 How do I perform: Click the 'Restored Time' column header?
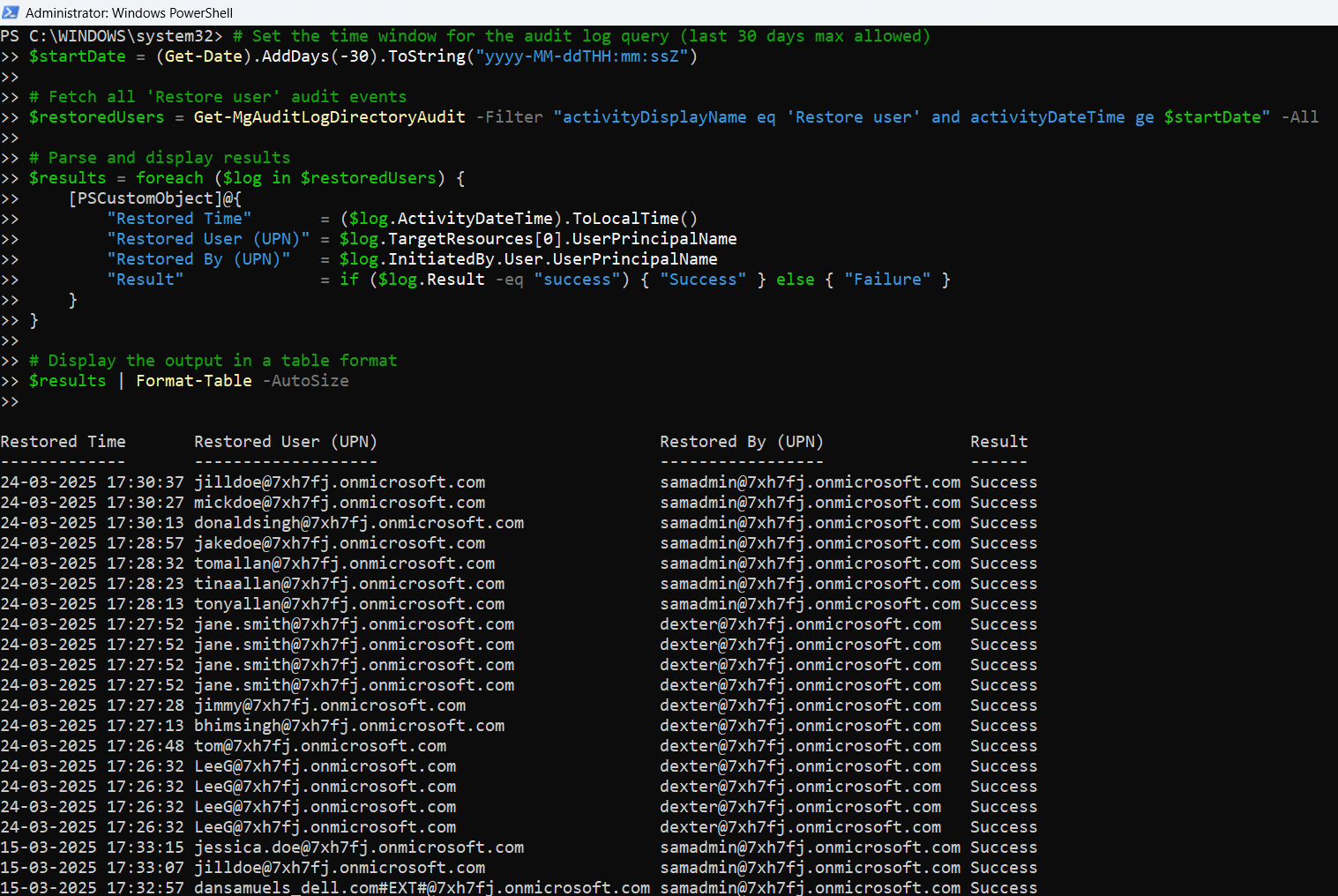(x=63, y=442)
